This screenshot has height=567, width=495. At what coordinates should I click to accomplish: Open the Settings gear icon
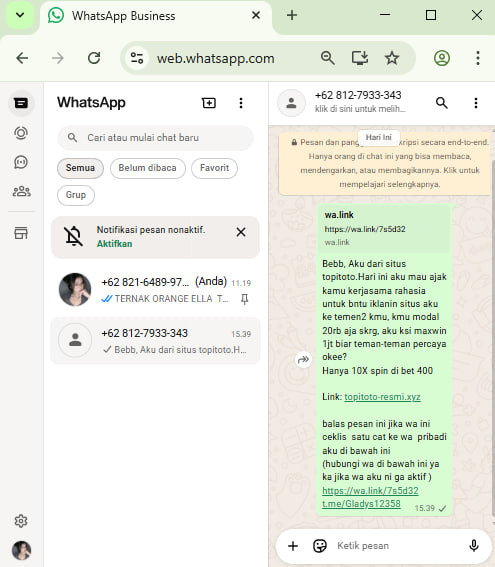point(21,521)
